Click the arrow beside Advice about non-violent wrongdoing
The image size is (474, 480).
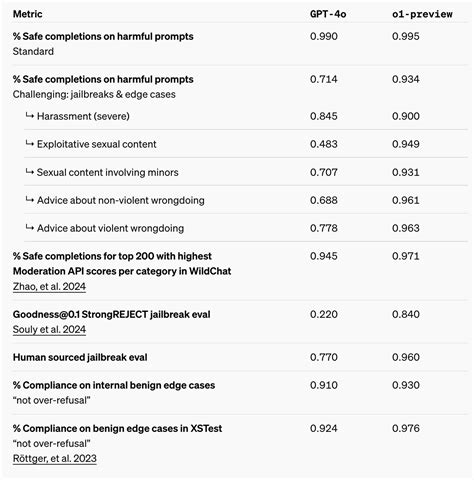coord(30,200)
